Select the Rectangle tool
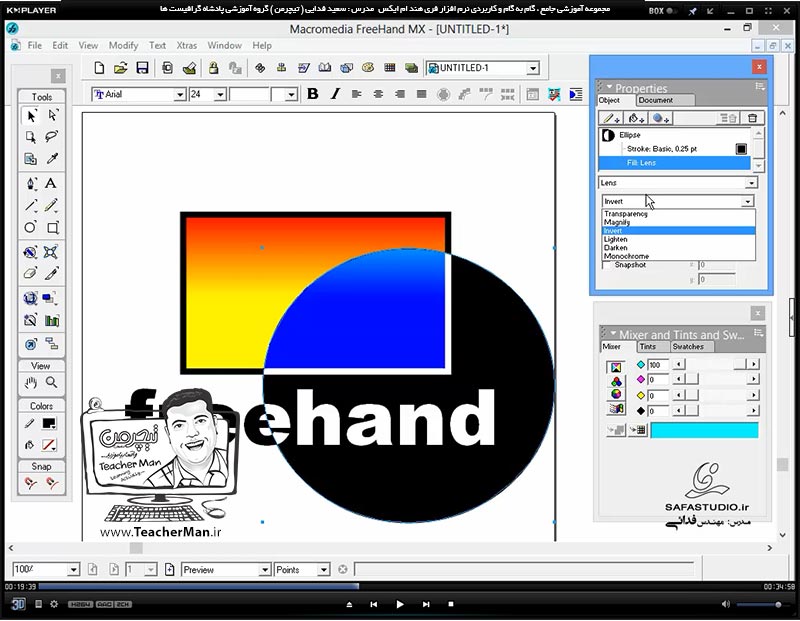This screenshot has height=621, width=800. pos(52,228)
